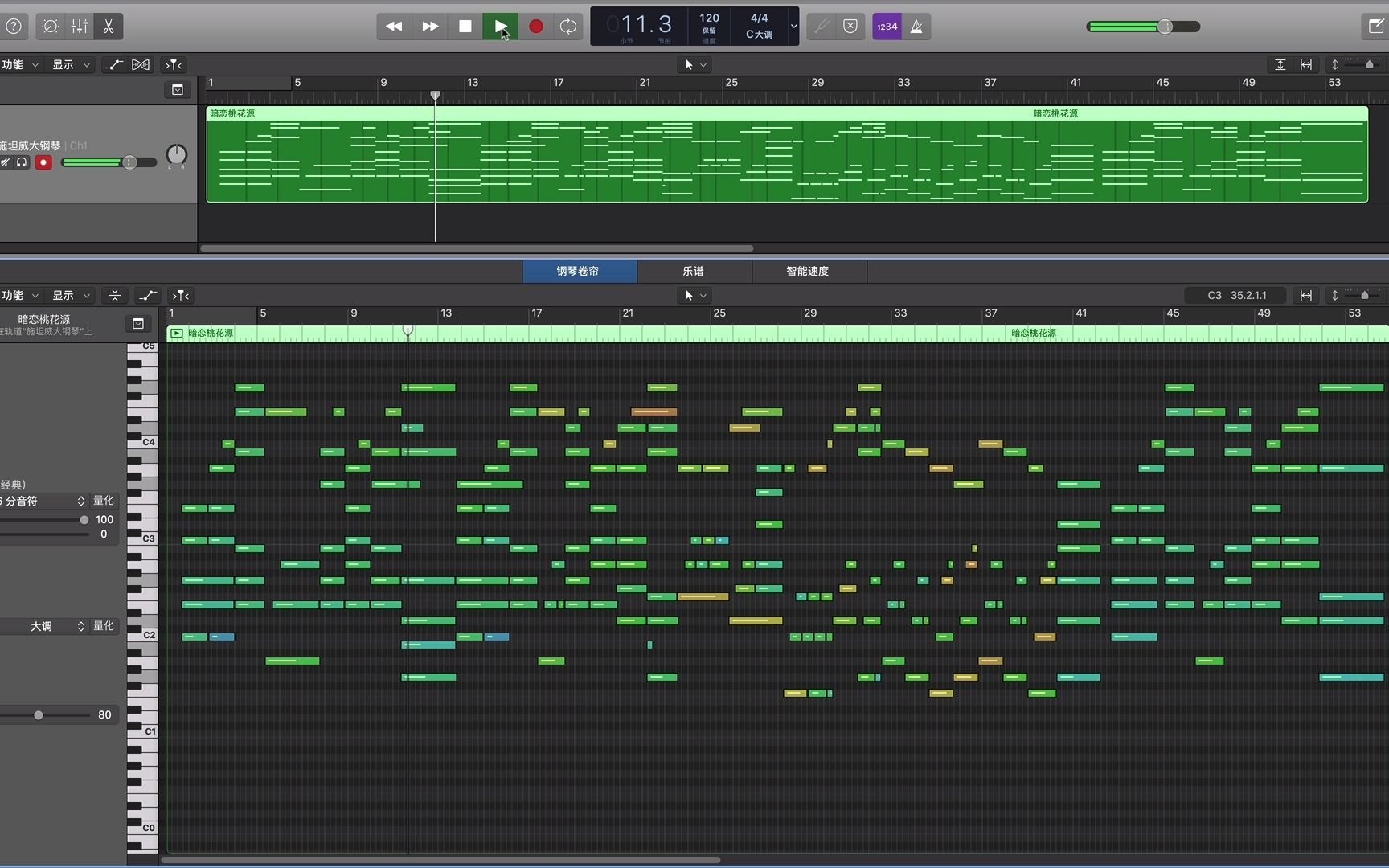
Task: Toggle the piano roll automation button
Action: (x=147, y=295)
